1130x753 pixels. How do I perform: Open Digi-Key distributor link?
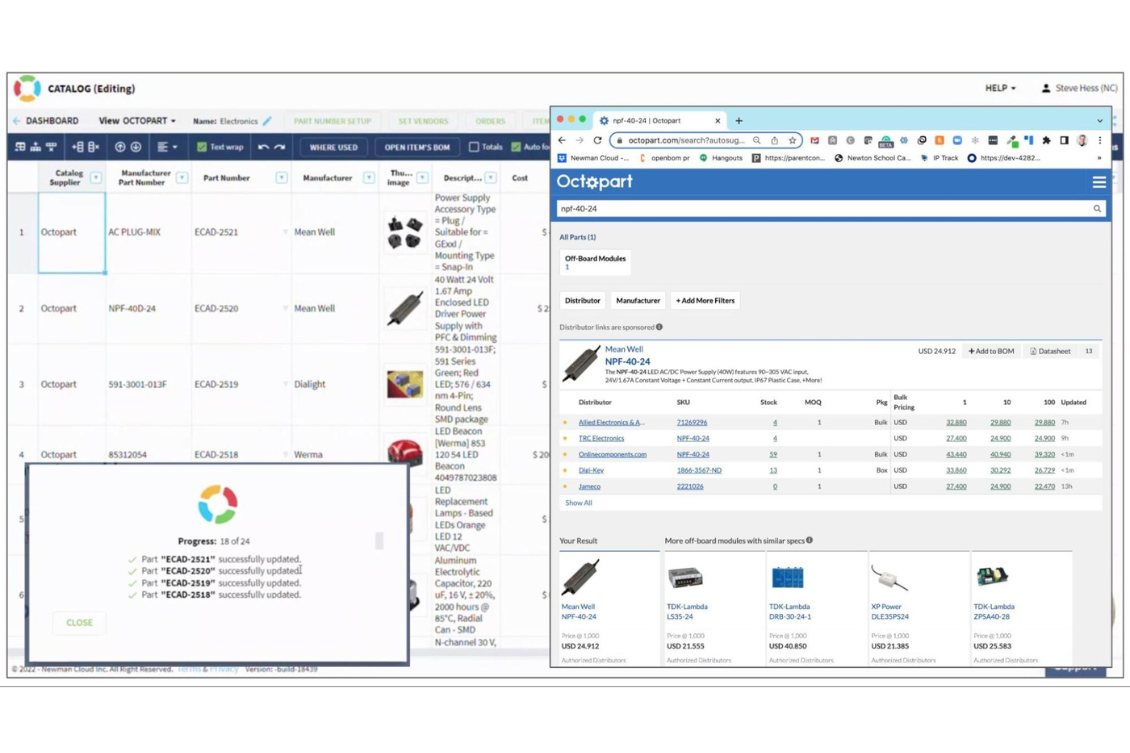(x=591, y=471)
